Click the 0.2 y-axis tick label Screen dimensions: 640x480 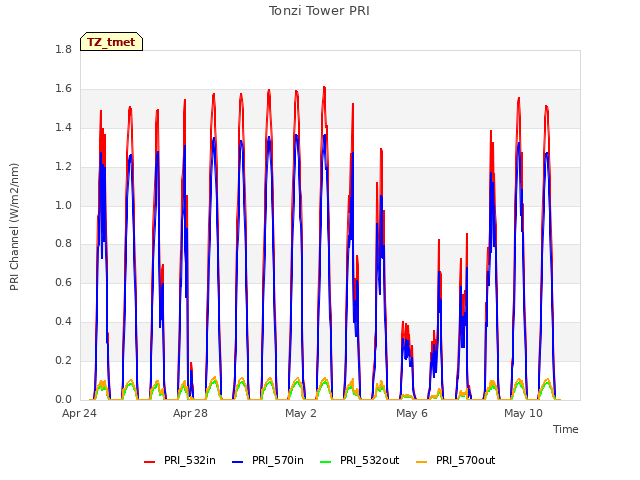(x=63, y=360)
